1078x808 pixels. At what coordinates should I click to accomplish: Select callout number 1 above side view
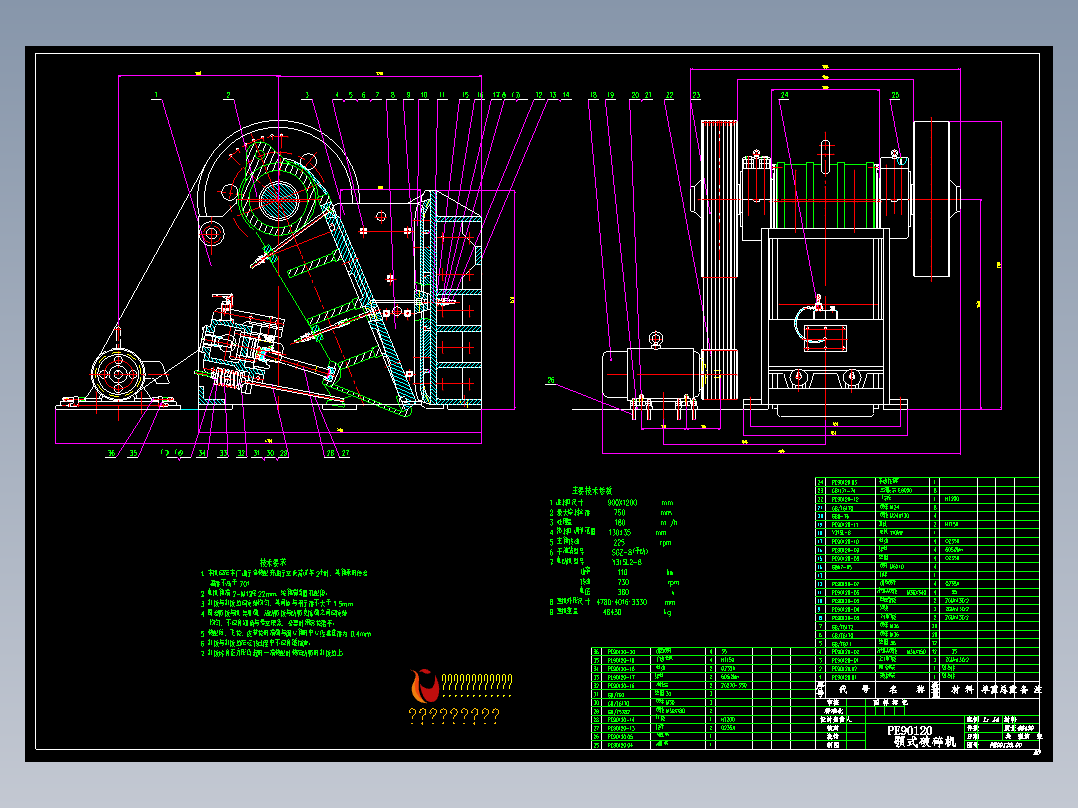(x=156, y=96)
